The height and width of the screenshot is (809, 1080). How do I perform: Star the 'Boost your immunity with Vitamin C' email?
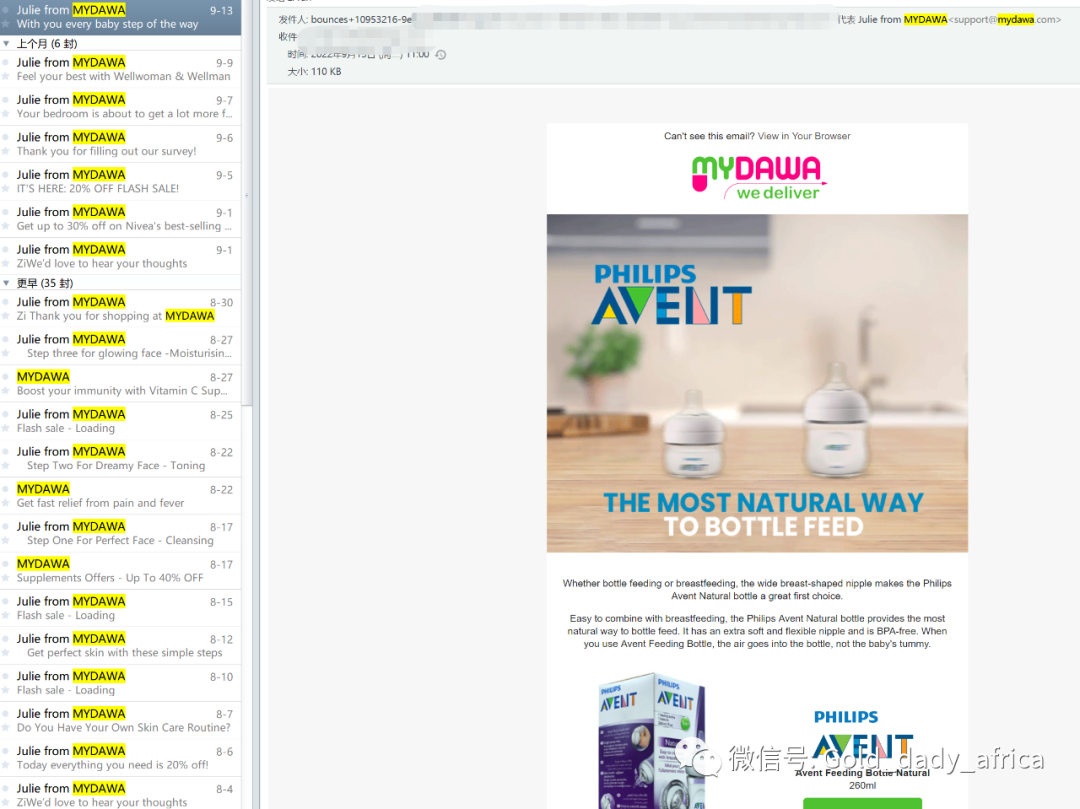(6, 391)
